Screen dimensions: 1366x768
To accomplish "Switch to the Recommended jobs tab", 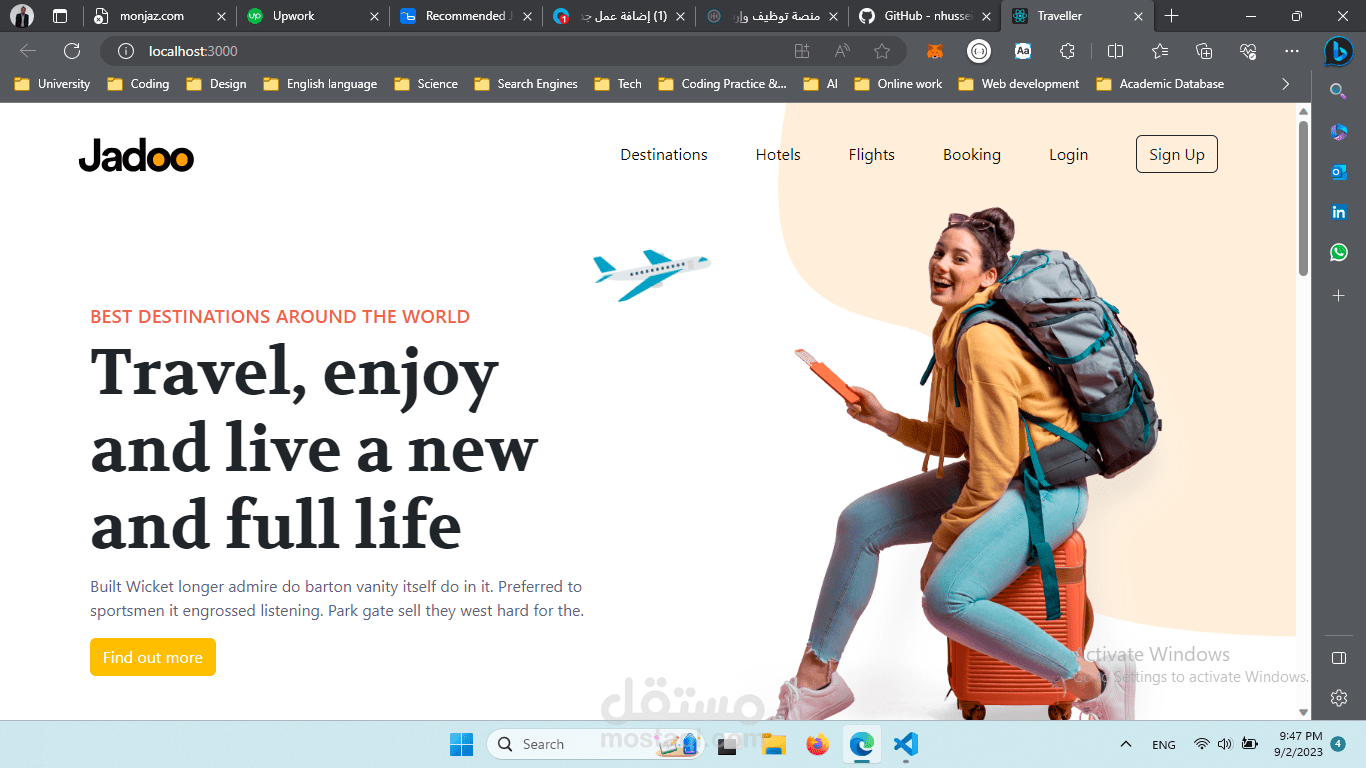I will (466, 16).
